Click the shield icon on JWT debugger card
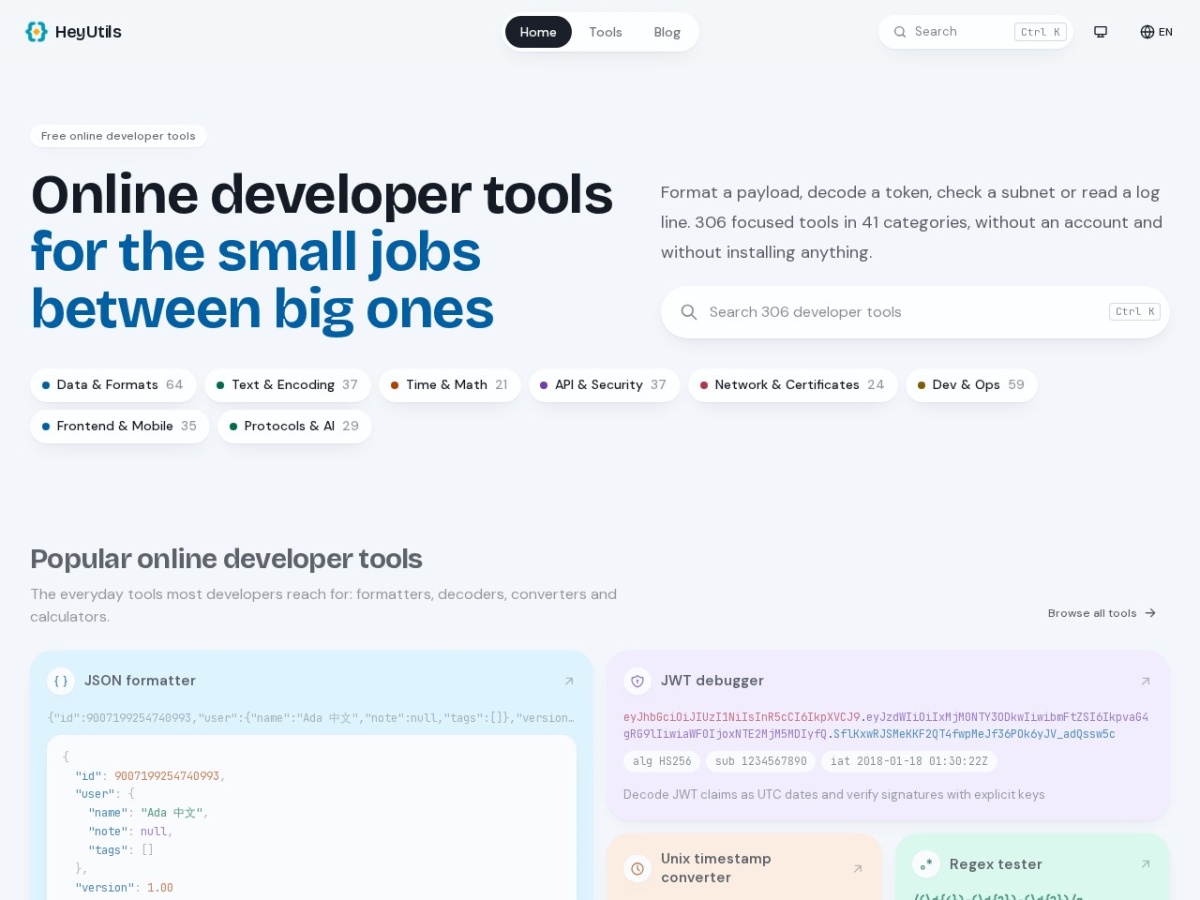 click(637, 681)
